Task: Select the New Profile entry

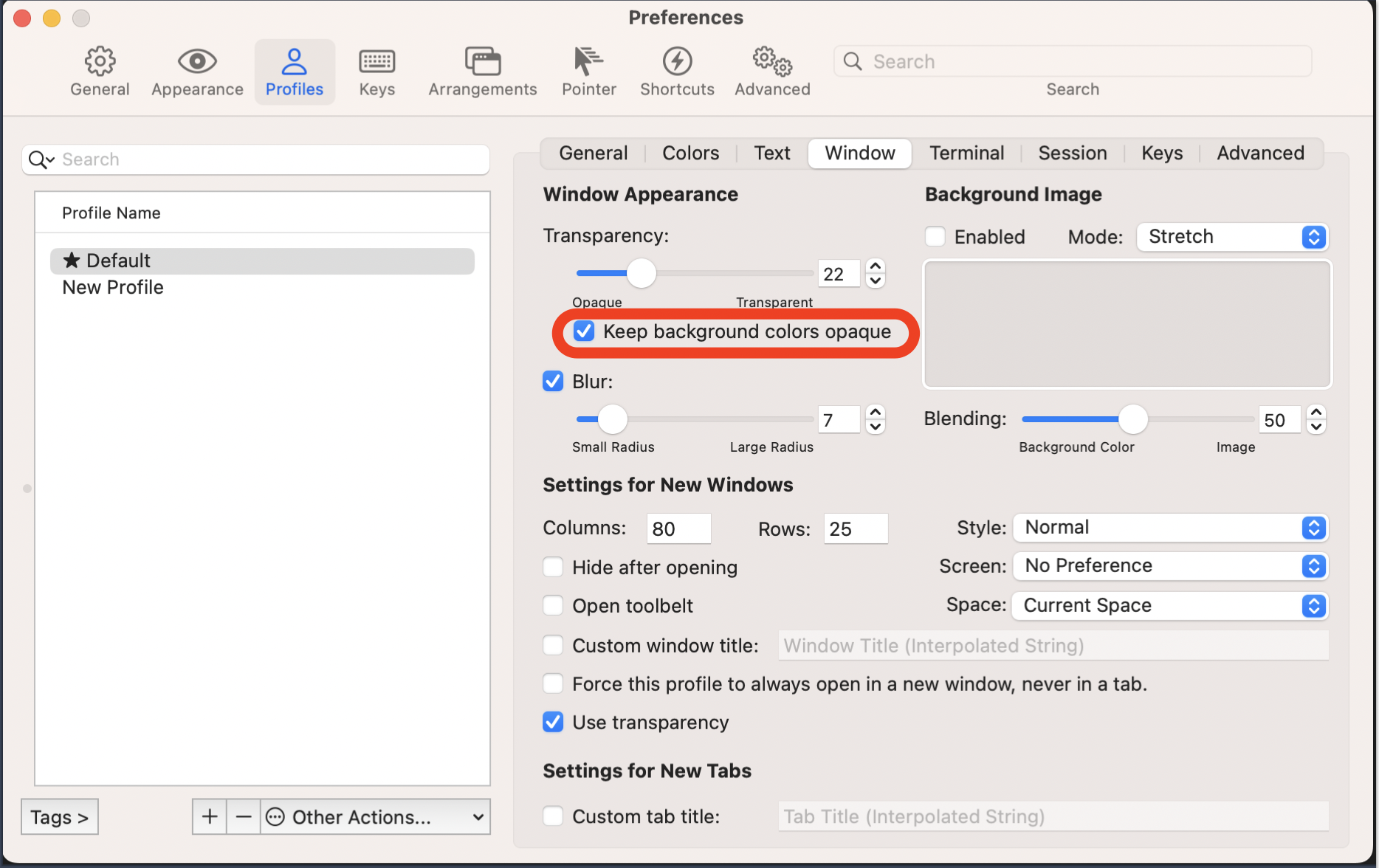Action: pos(112,287)
